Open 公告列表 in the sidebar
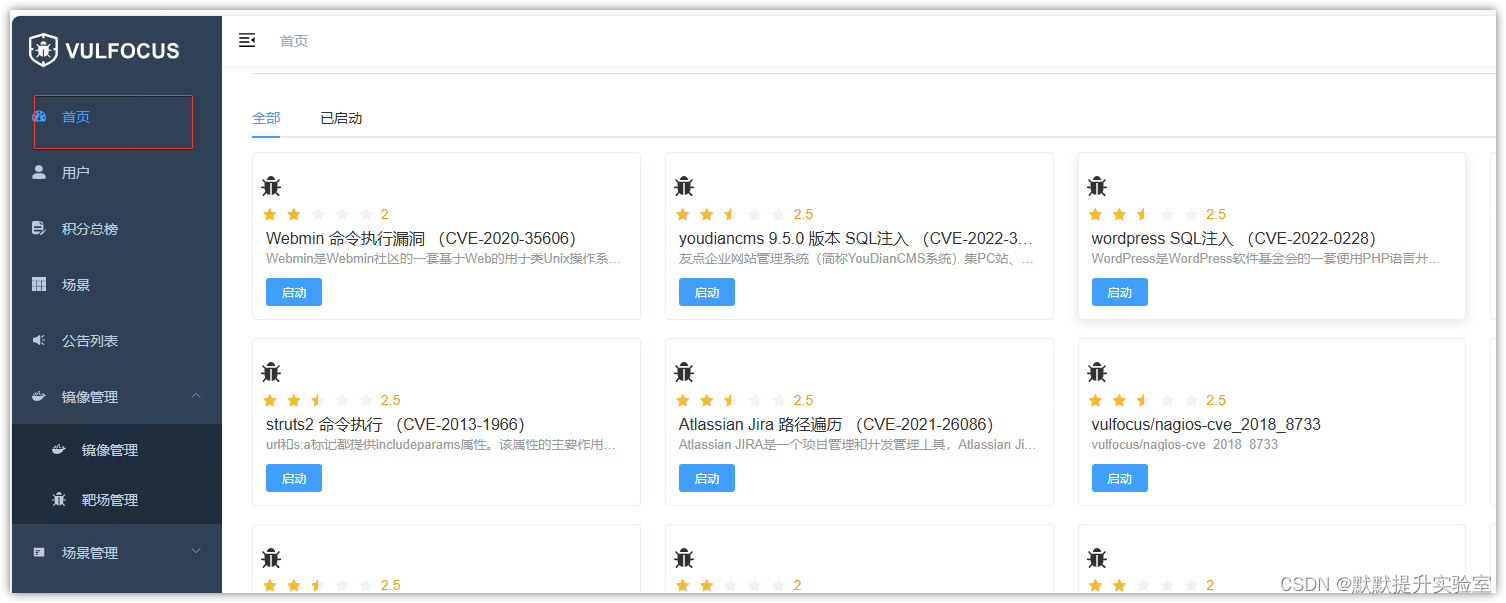Screen dimensions: 1506x603 coord(117,341)
